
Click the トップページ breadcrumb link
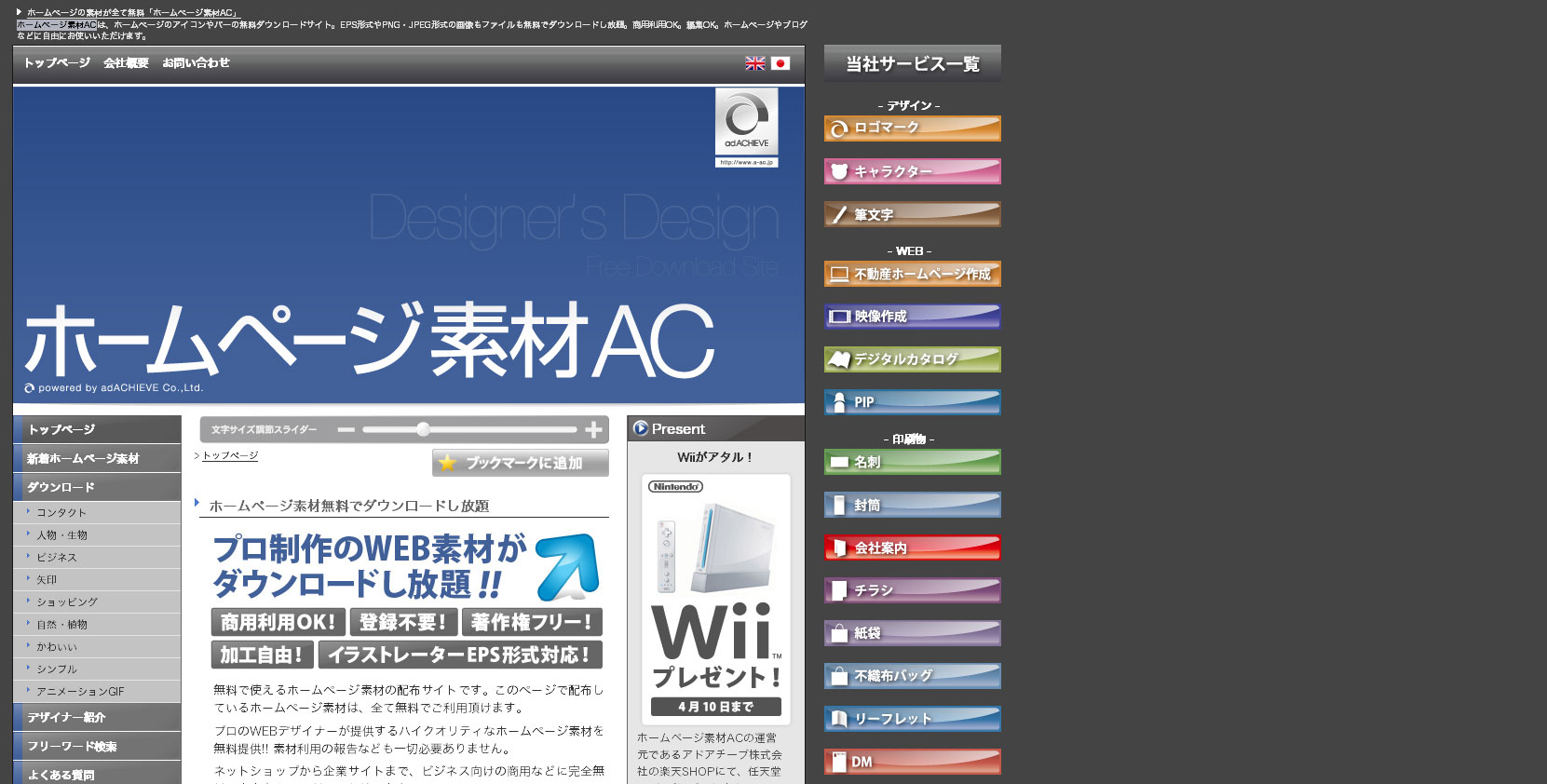point(230,455)
